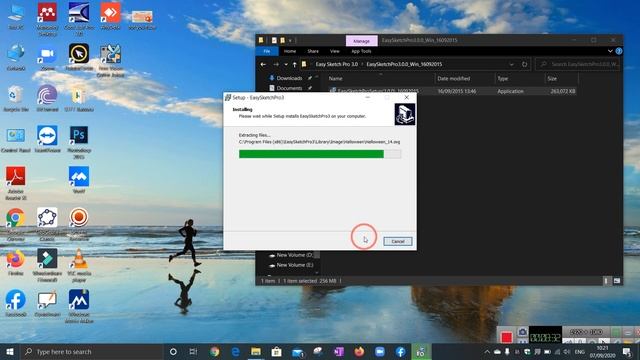Open the notification action center
Viewport: 640px width, 360px height.
(x=627, y=351)
